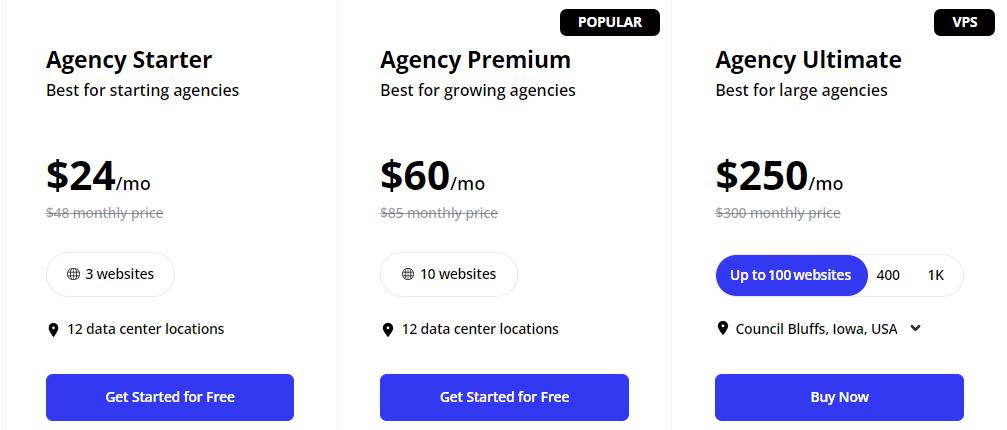
Task: Click Get Started for Free under Agency Starter
Action: coord(170,397)
